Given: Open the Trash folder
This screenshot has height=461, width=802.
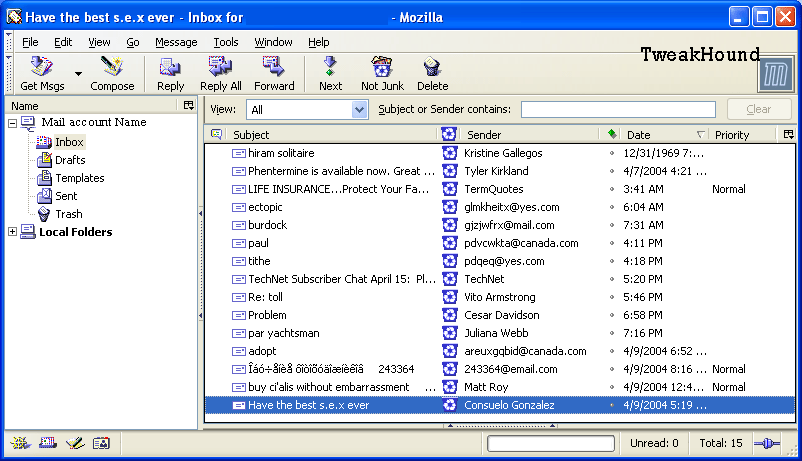Looking at the screenshot, I should 69,214.
